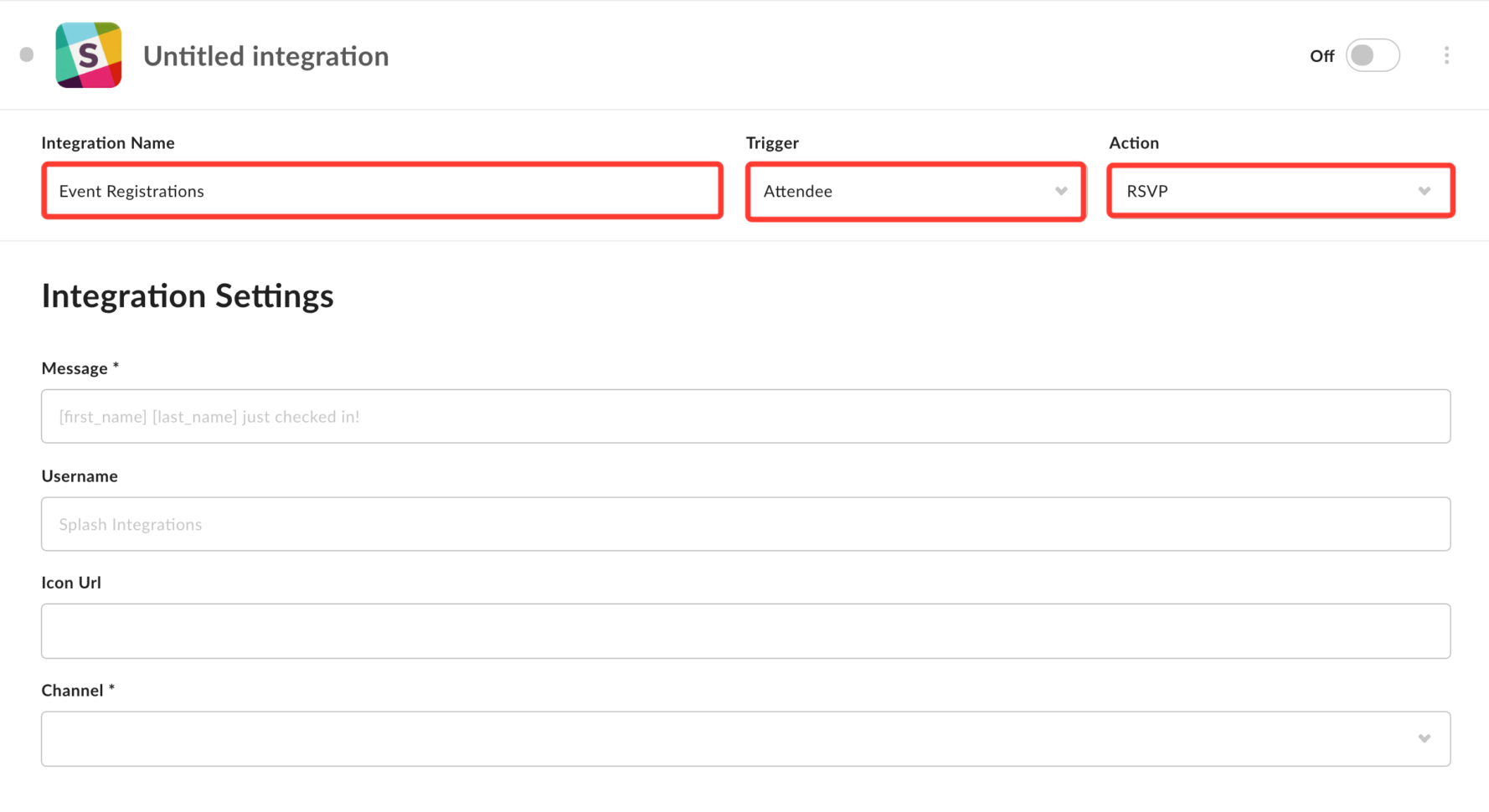1489x812 pixels.
Task: Click the Channel dropdown chevron icon
Action: [1425, 738]
